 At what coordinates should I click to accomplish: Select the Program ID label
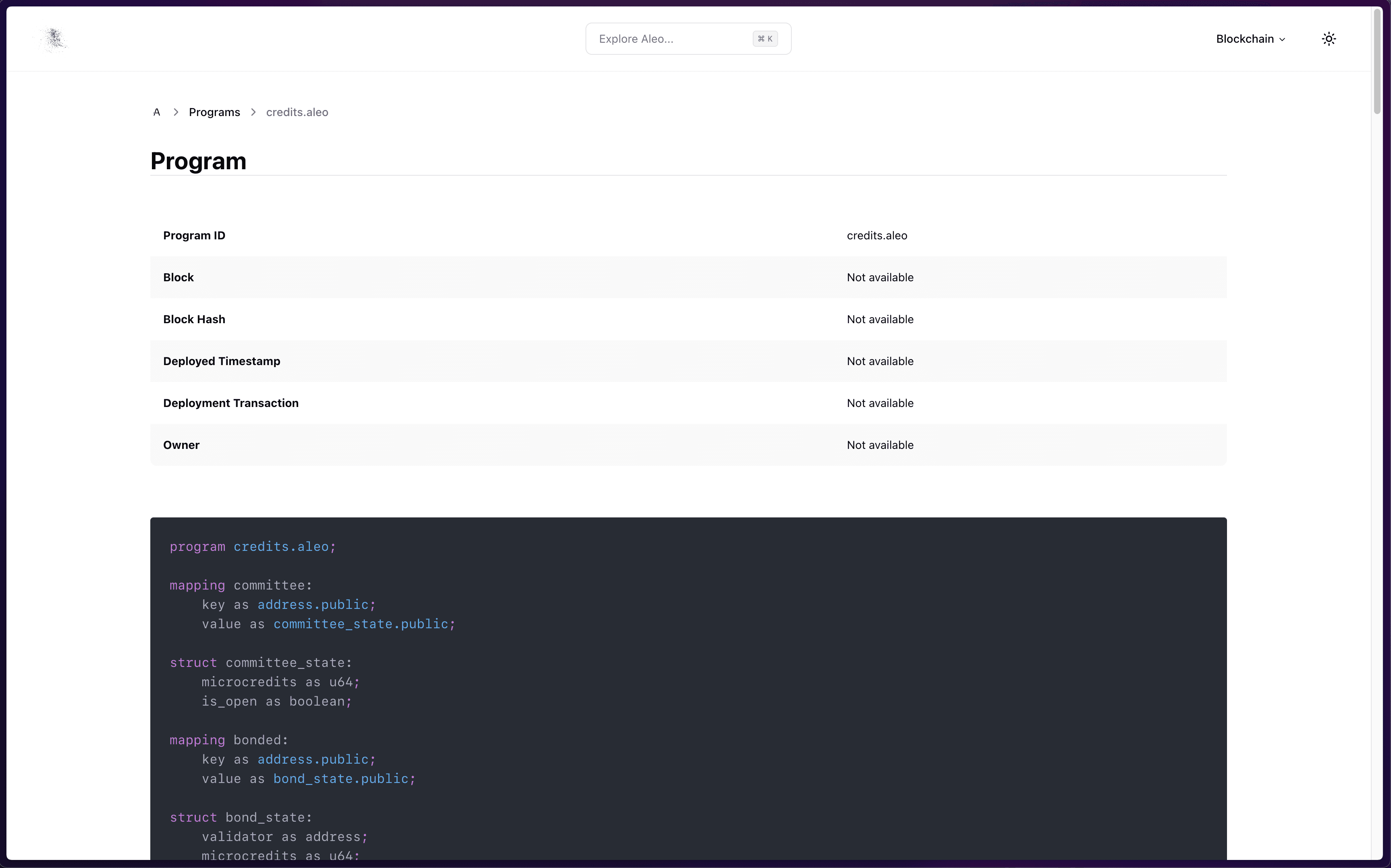tap(194, 235)
